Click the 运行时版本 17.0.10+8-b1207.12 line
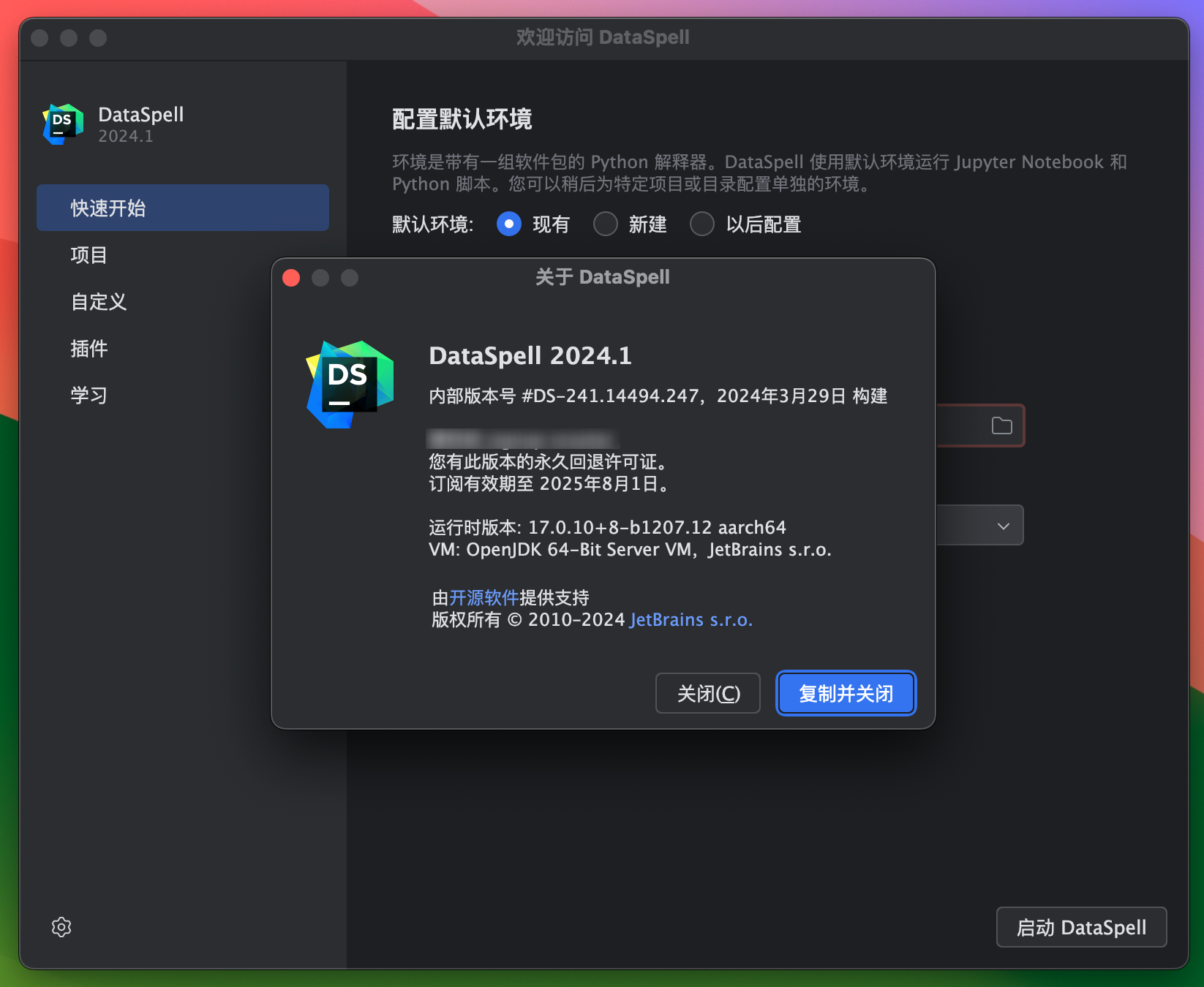This screenshot has width=1204, height=987. 607,527
